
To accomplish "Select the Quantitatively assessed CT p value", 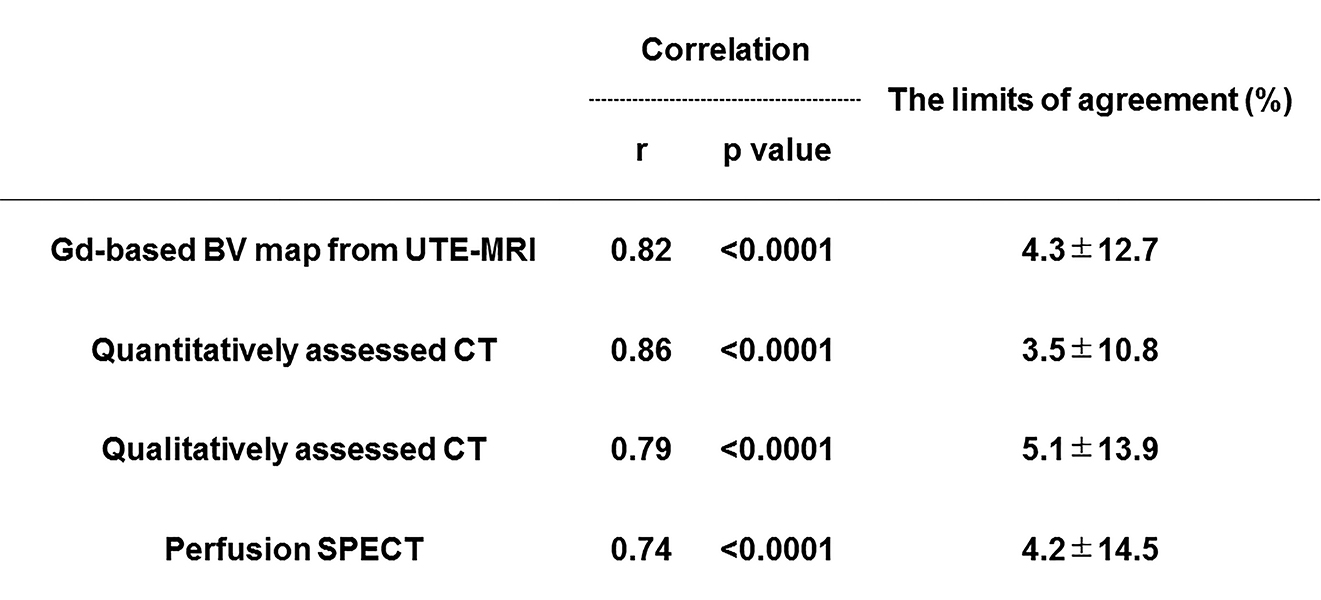I will pyautogui.click(x=776, y=351).
